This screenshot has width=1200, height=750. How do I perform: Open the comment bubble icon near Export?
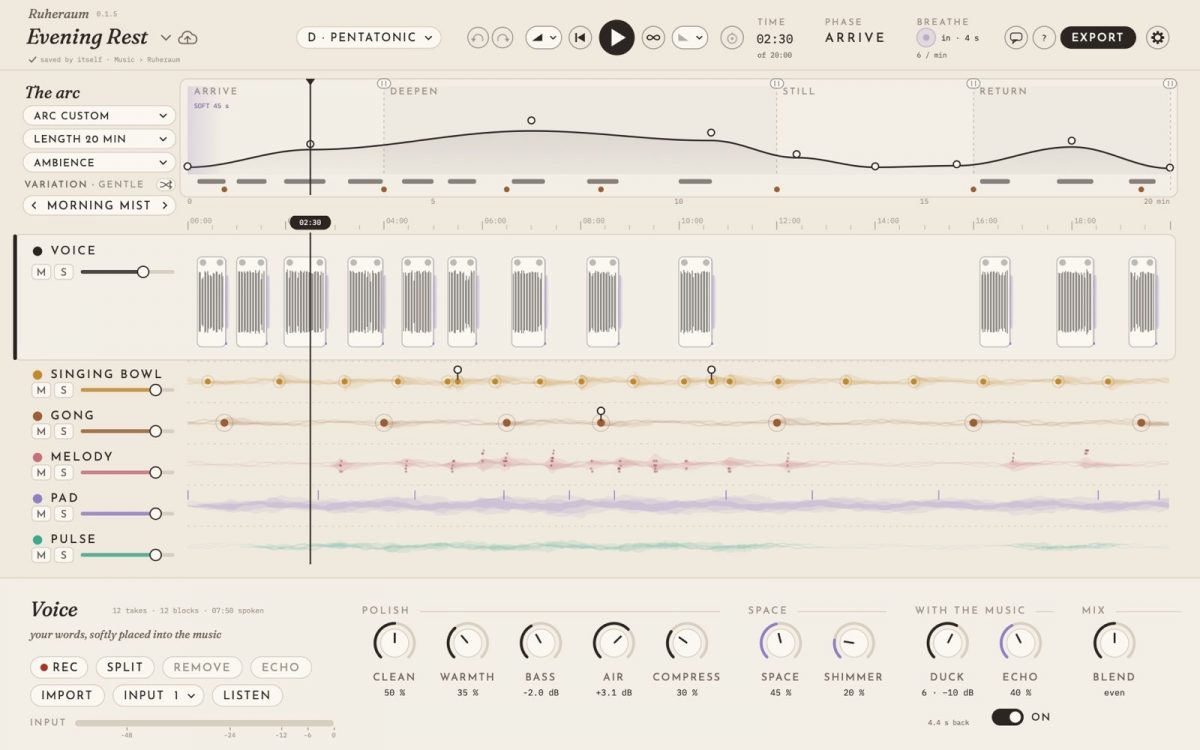click(x=1016, y=38)
